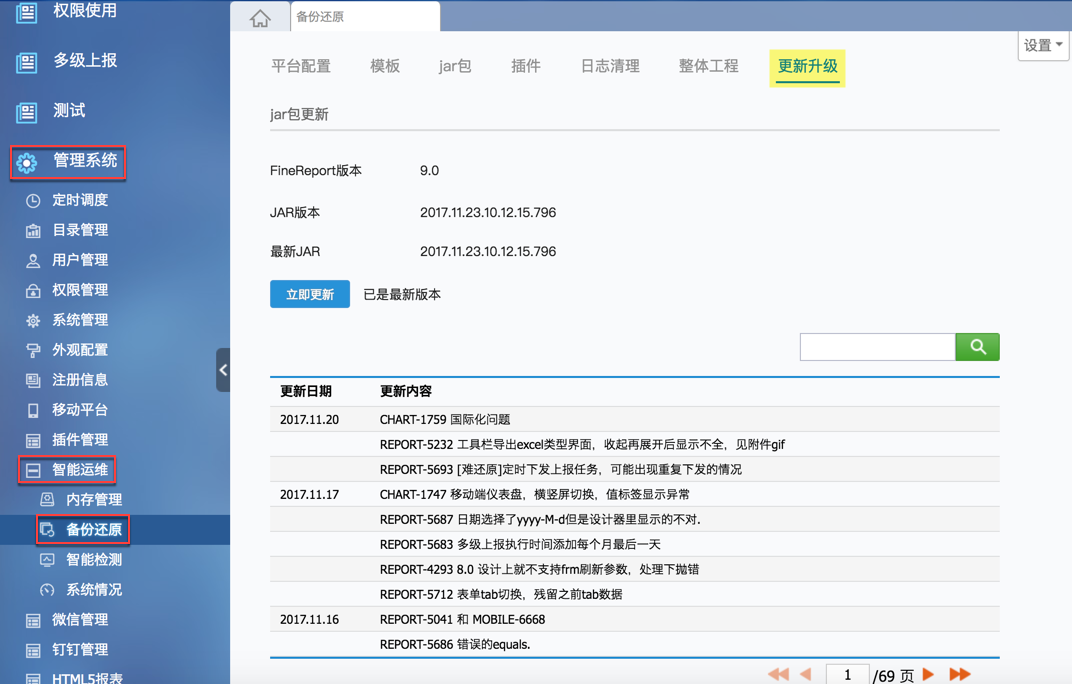This screenshot has width=1072, height=684.
Task: Click the 目录管理 icon
Action: pyautogui.click(x=33, y=231)
